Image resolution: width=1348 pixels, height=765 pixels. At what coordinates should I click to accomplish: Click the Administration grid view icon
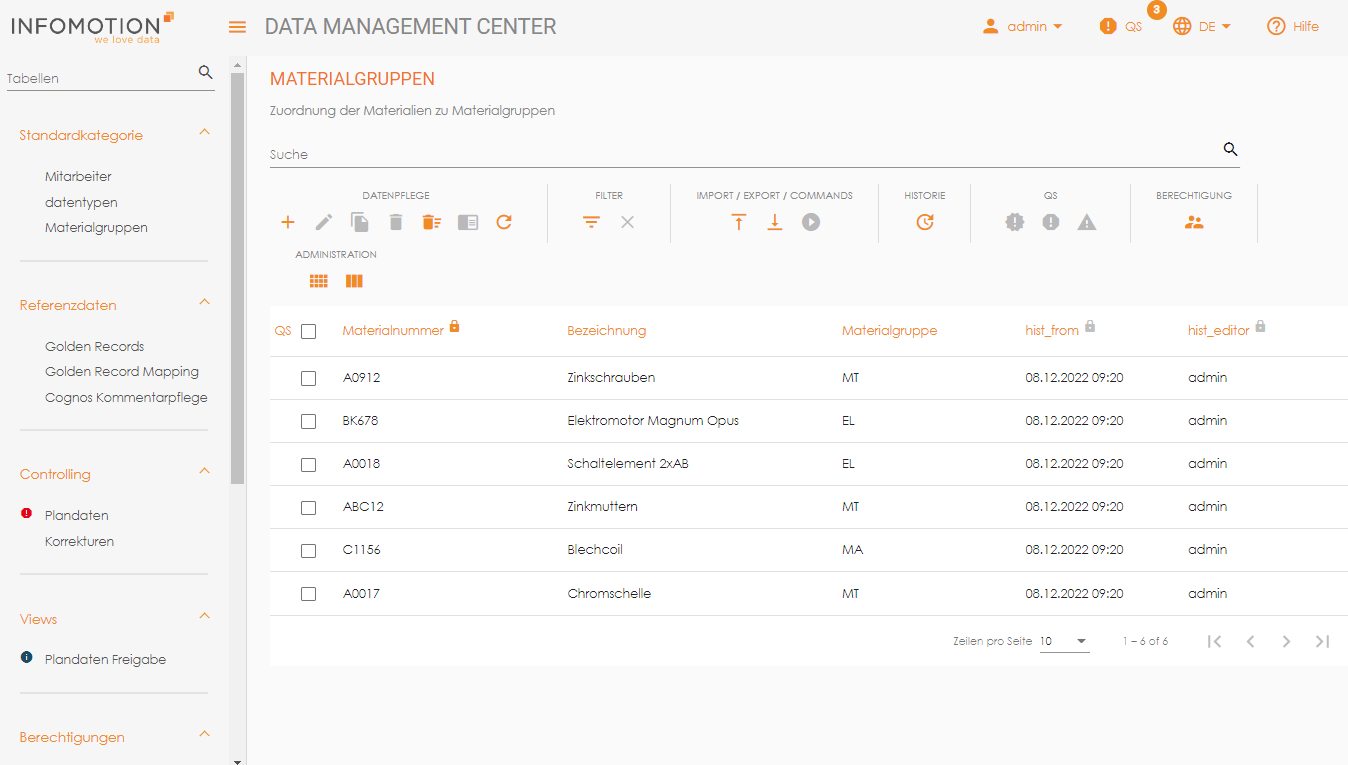point(318,281)
